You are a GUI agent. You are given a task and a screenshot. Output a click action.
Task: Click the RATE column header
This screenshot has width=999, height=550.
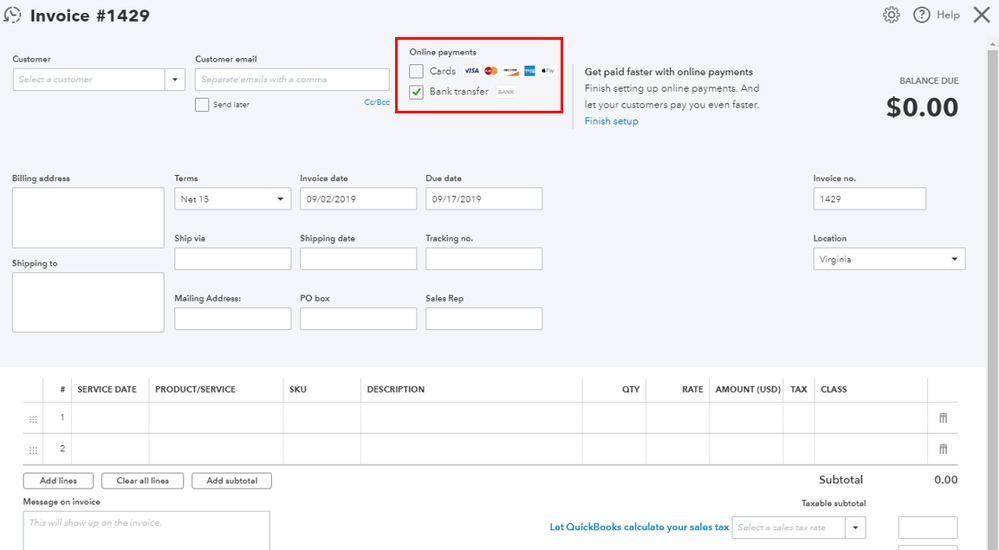tap(693, 389)
